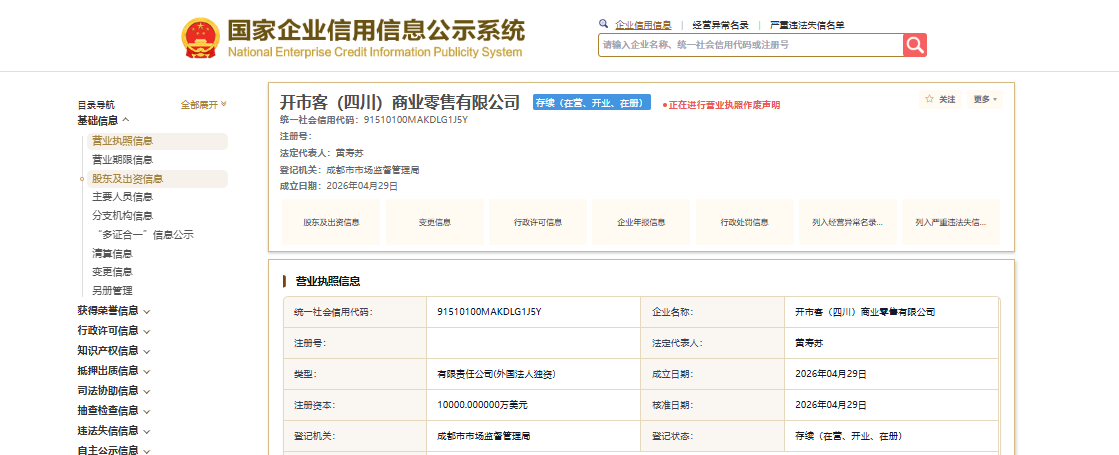The height and width of the screenshot is (455, 1119).
Task: Click the small magnifier before 企业信用信息
Action: pos(604,24)
